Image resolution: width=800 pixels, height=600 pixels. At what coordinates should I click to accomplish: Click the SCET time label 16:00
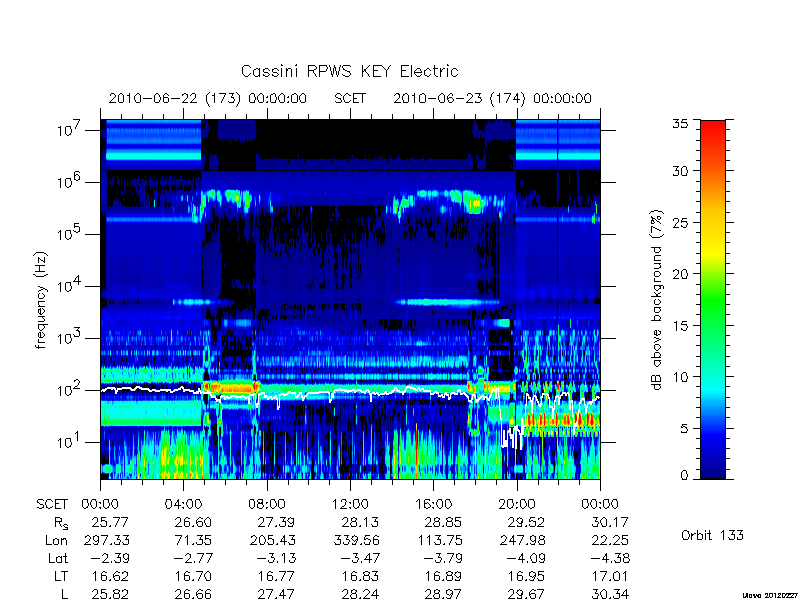point(434,504)
